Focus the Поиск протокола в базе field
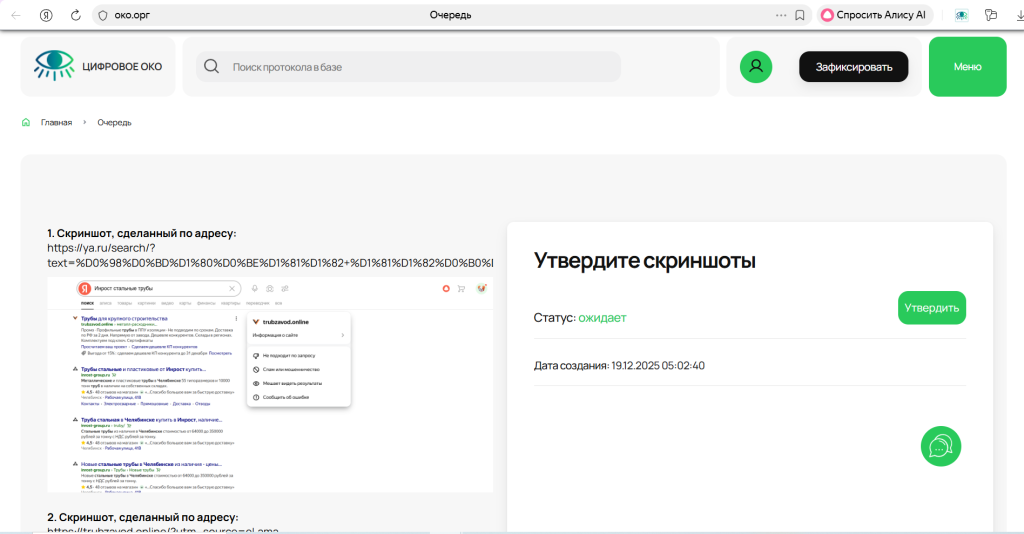Screen dimensions: 1024x534 pyautogui.click(x=420, y=67)
